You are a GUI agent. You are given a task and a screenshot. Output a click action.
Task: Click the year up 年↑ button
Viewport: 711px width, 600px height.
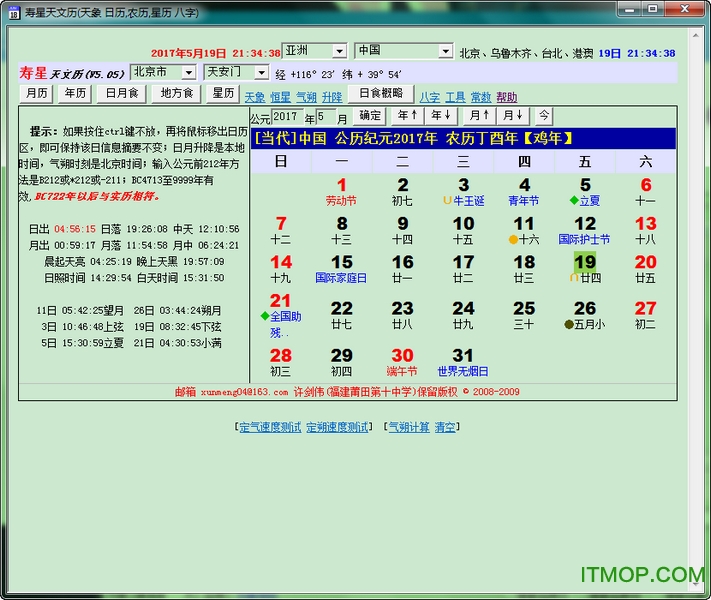point(406,116)
